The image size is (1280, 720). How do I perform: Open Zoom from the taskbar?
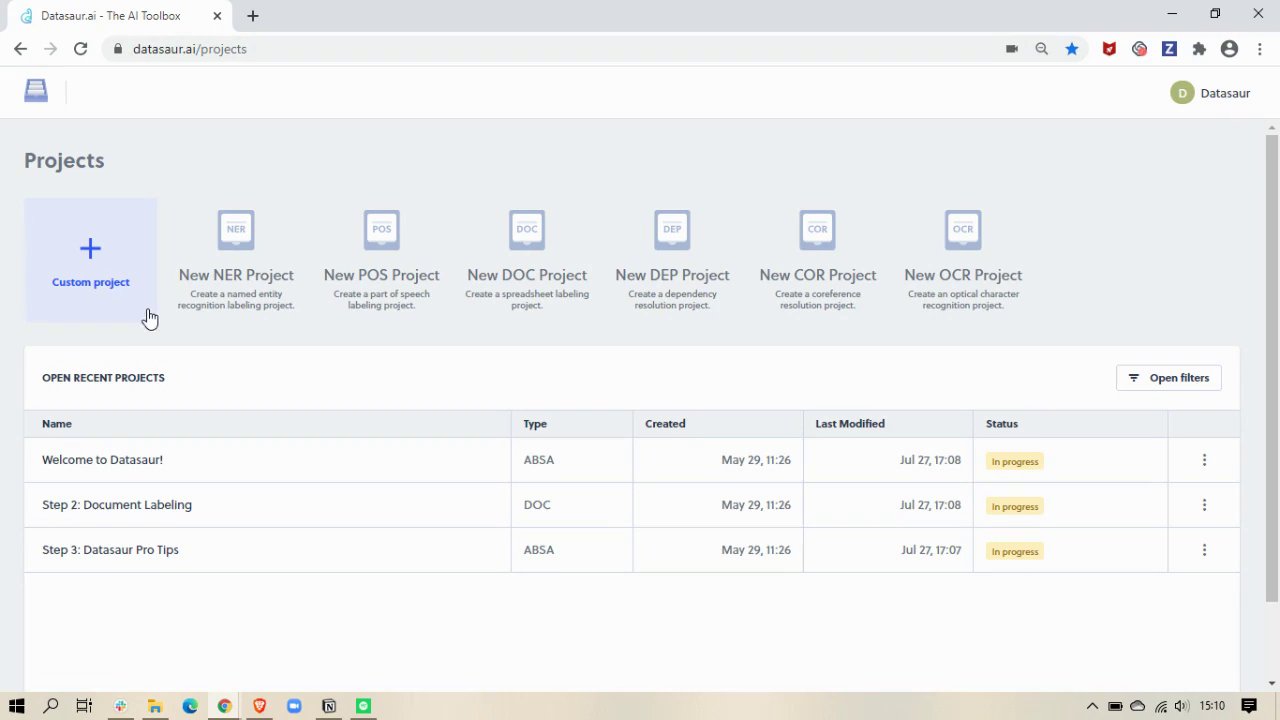click(294, 706)
